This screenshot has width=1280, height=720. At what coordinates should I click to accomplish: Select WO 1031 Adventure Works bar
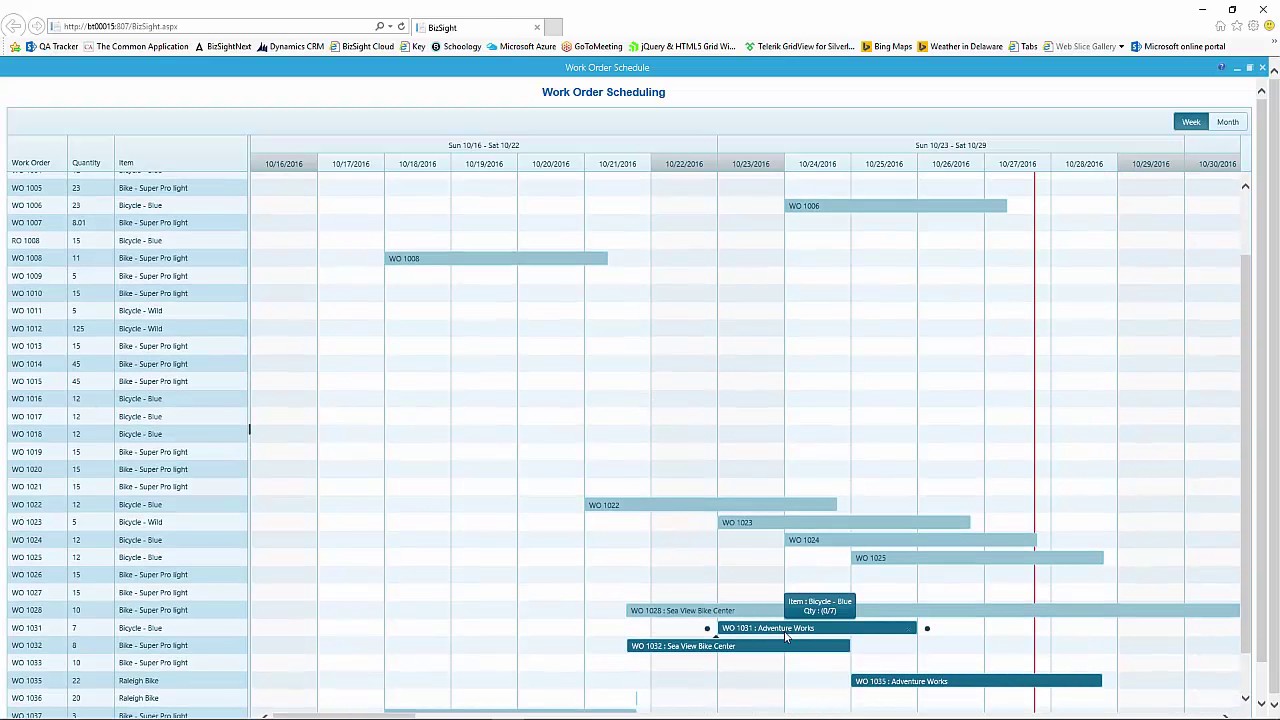817,628
